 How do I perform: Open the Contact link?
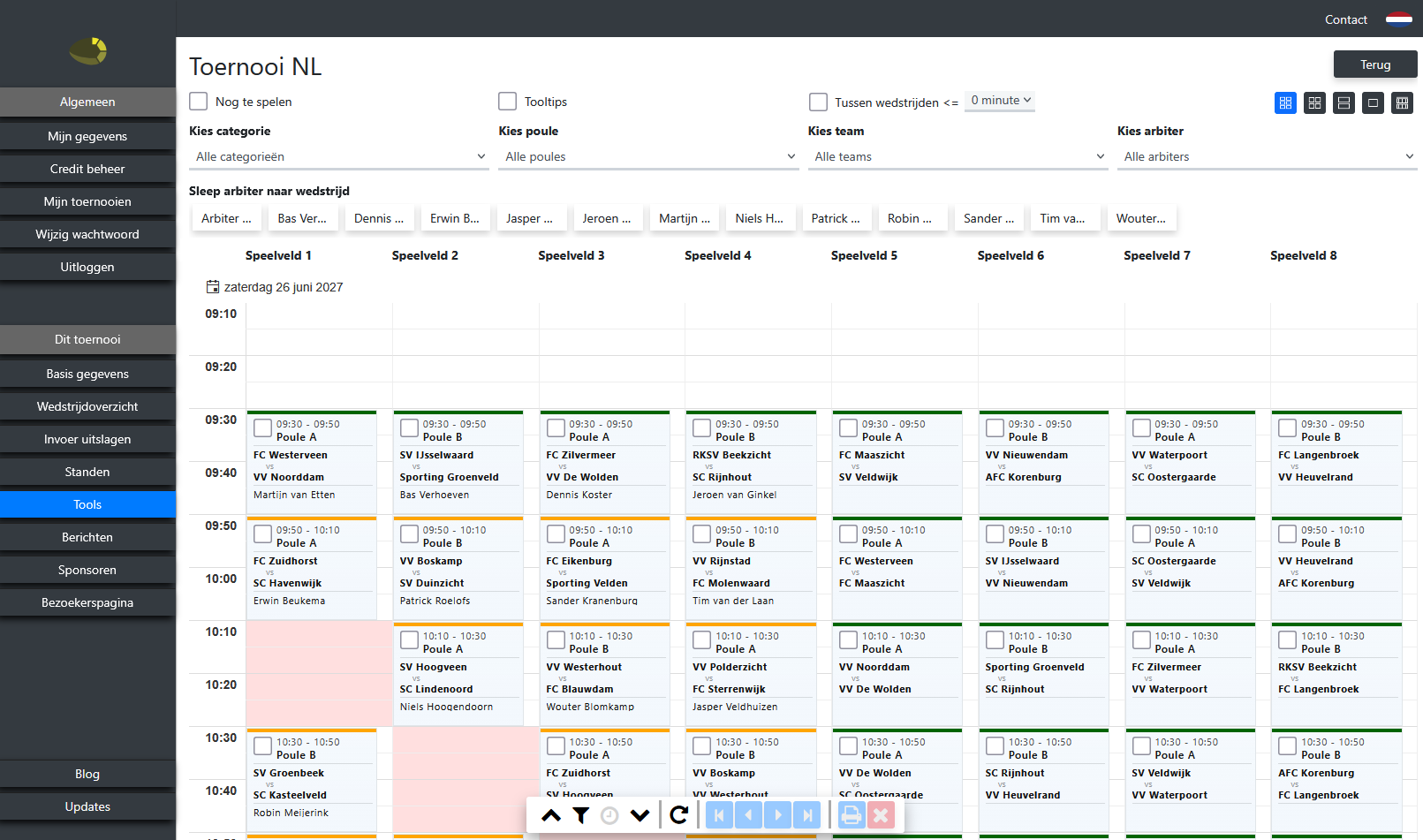(1345, 19)
